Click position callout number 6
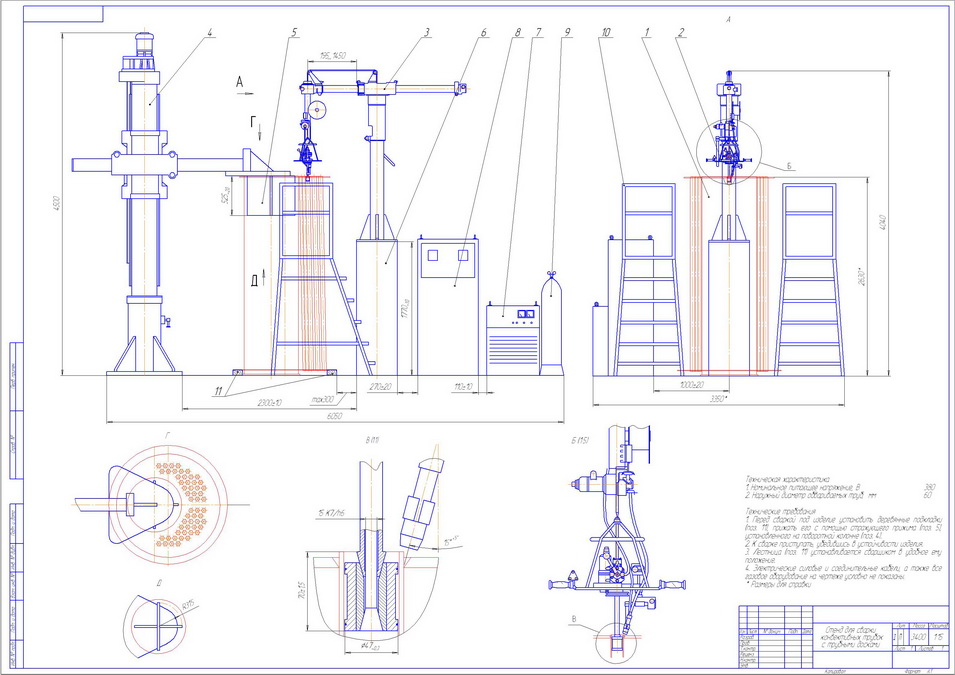955x675 pixels. (x=484, y=32)
